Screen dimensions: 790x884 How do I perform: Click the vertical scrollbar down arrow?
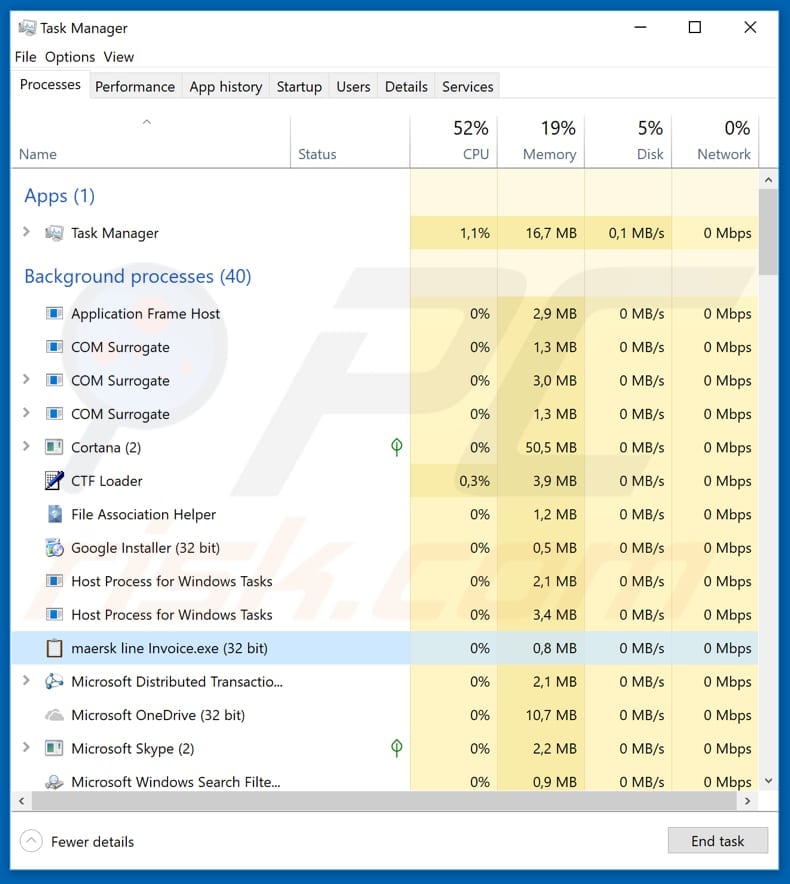pos(768,781)
